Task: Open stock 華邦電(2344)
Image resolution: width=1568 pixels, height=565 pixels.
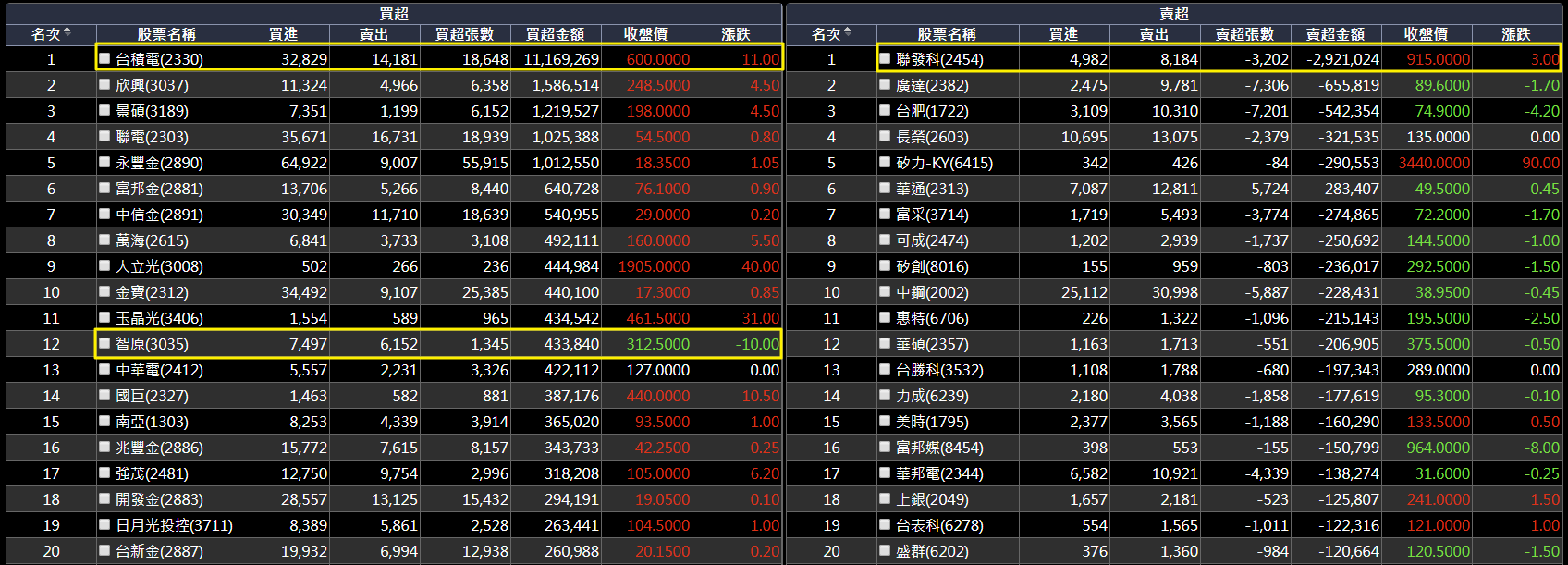Action: pyautogui.click(x=939, y=473)
